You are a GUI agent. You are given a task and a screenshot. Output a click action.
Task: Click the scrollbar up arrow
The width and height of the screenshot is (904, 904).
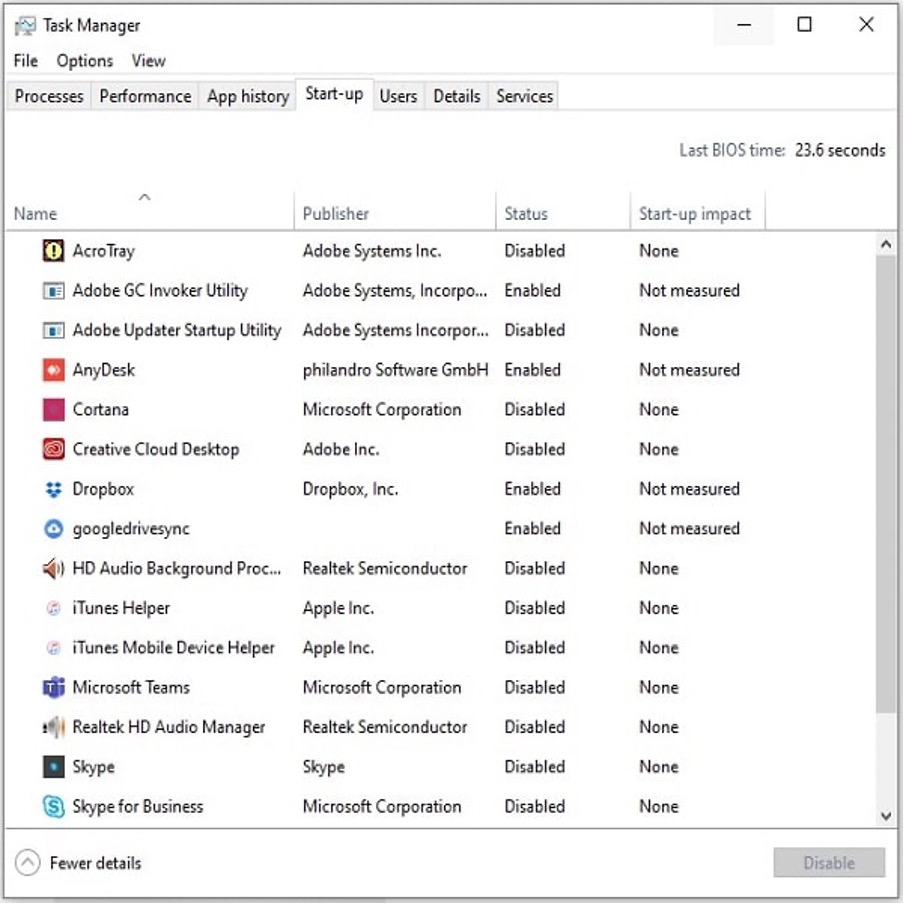coord(886,244)
